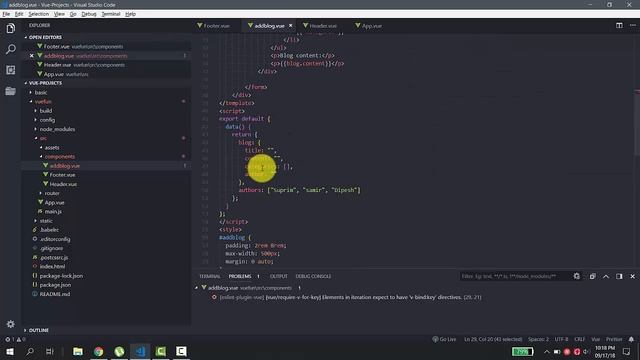640x360 pixels.
Task: Open File Explorer from the taskbar
Action: (x=78, y=351)
